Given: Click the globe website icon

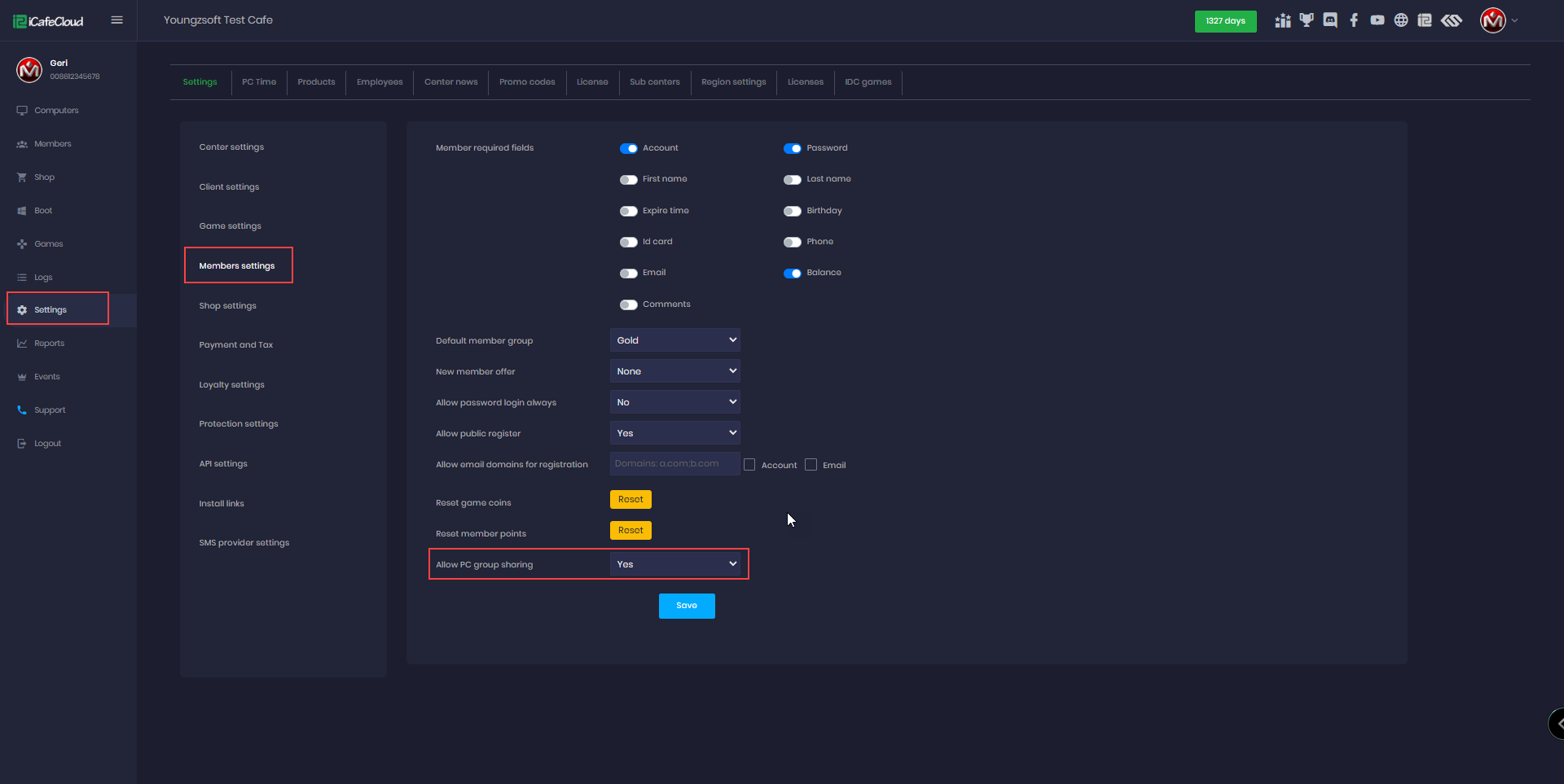Looking at the screenshot, I should coord(1401,20).
